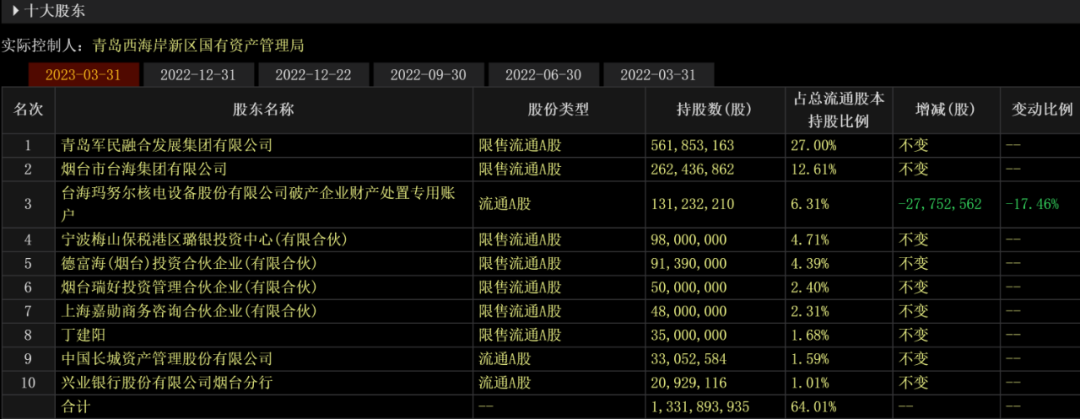Click the 4.71% ratio cell
Screen dimensions: 1080x419
tap(809, 240)
